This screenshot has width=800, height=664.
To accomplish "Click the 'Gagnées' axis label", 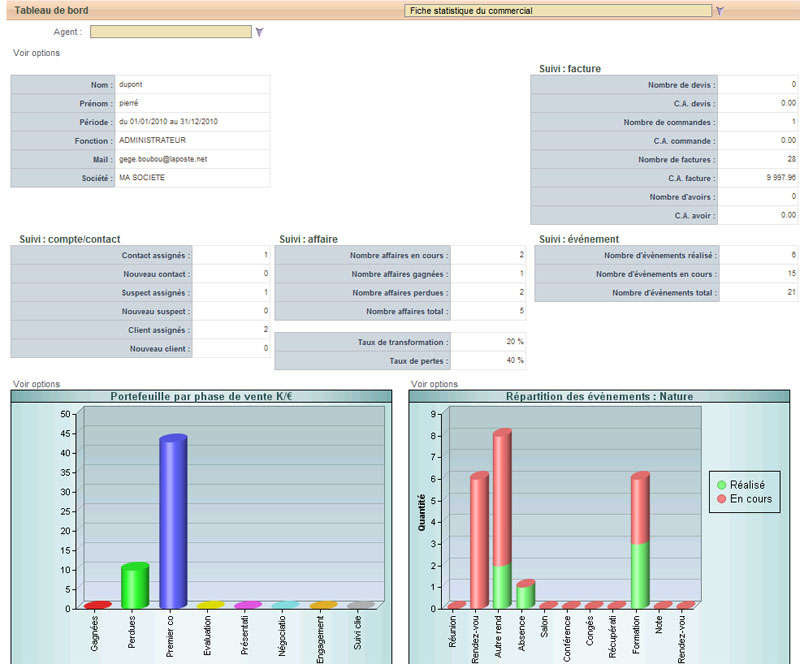I will tap(94, 633).
